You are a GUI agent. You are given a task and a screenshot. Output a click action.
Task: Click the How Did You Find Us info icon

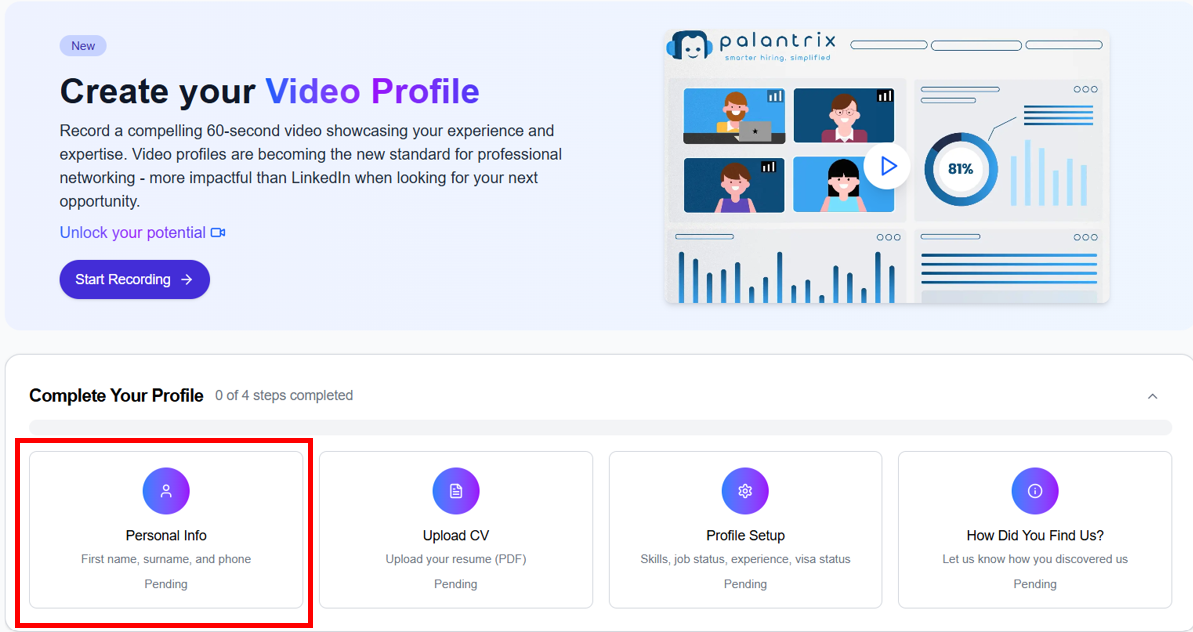[1034, 491]
